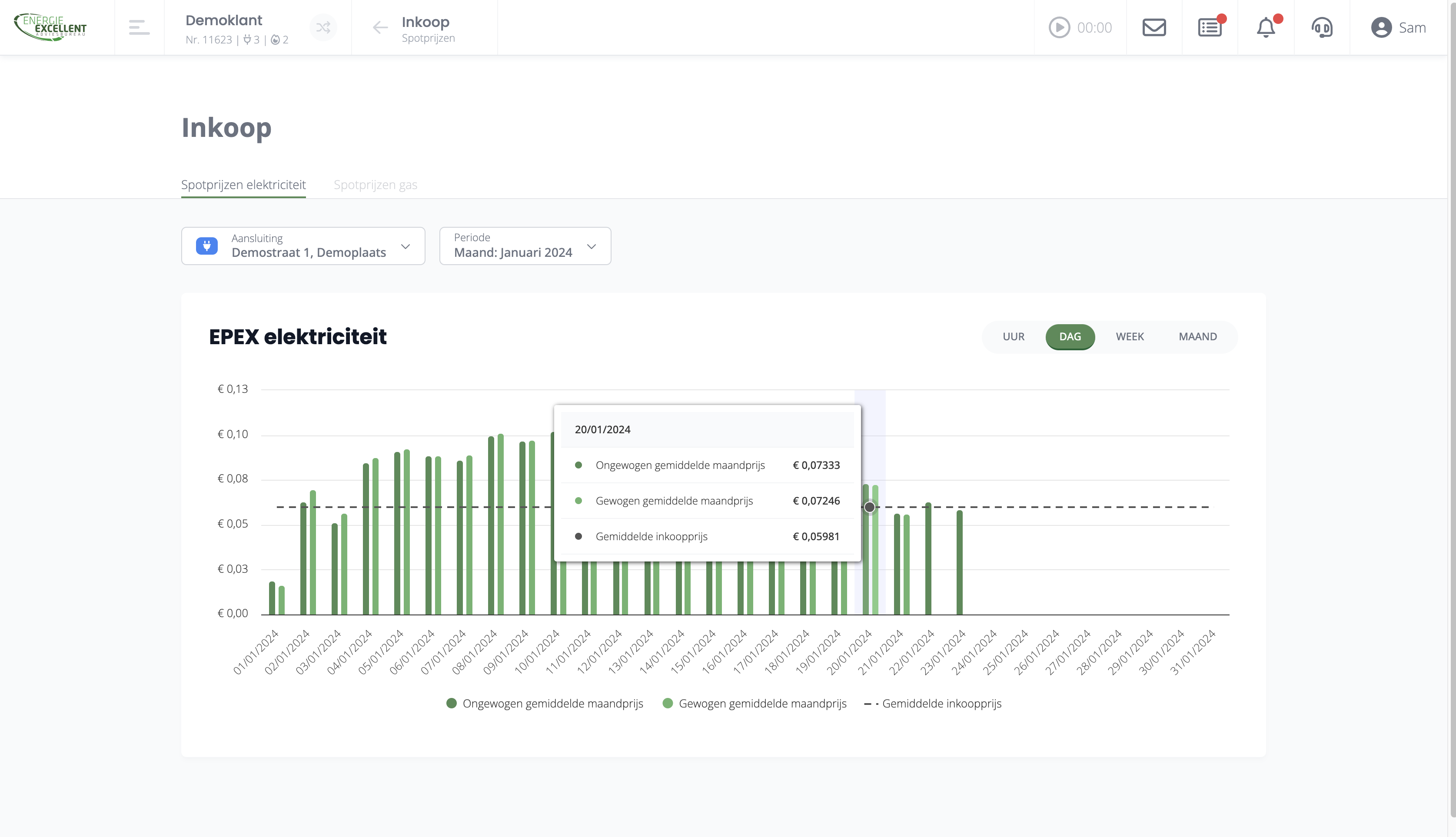
Task: Select the WEEK view toggle
Action: click(1130, 336)
